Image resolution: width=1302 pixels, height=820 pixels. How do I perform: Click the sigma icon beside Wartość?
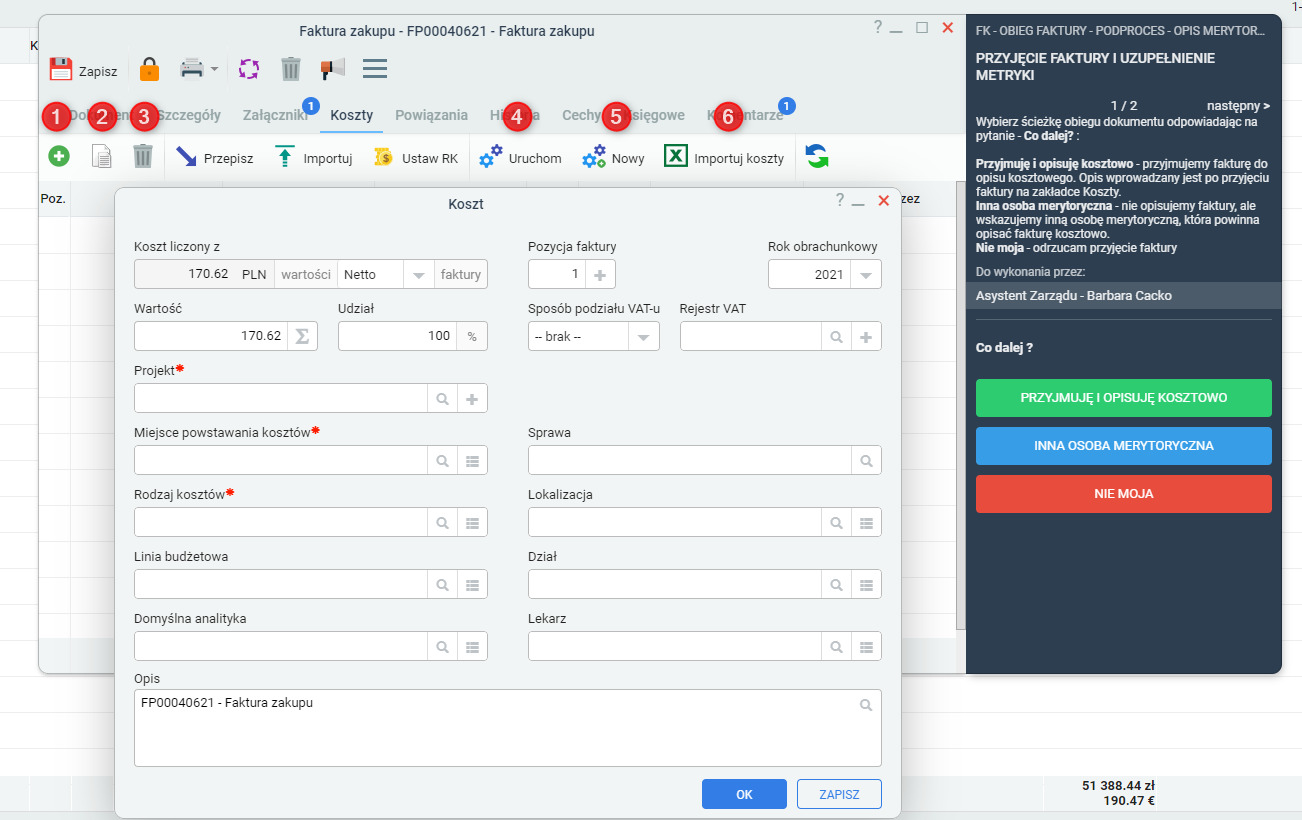tap(302, 336)
